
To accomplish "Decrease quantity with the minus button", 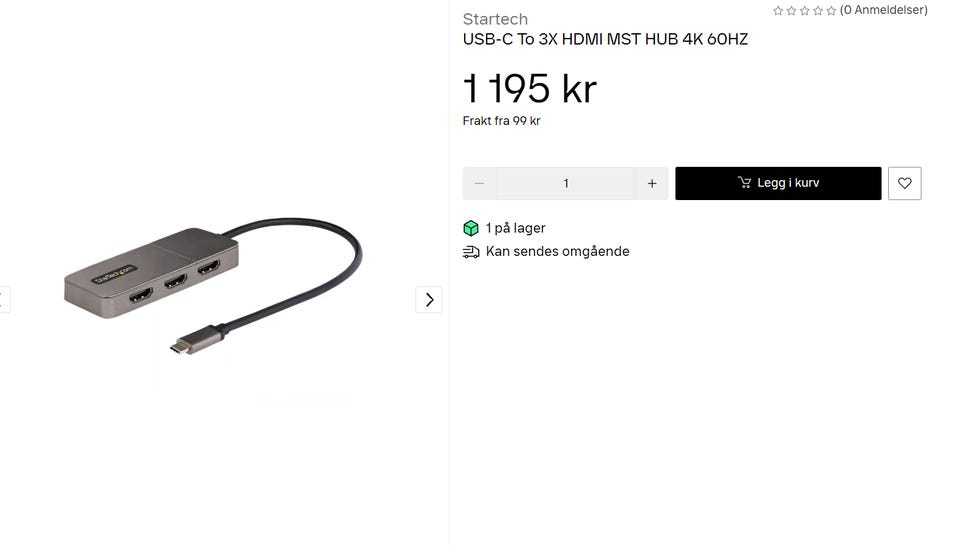I will [479, 183].
